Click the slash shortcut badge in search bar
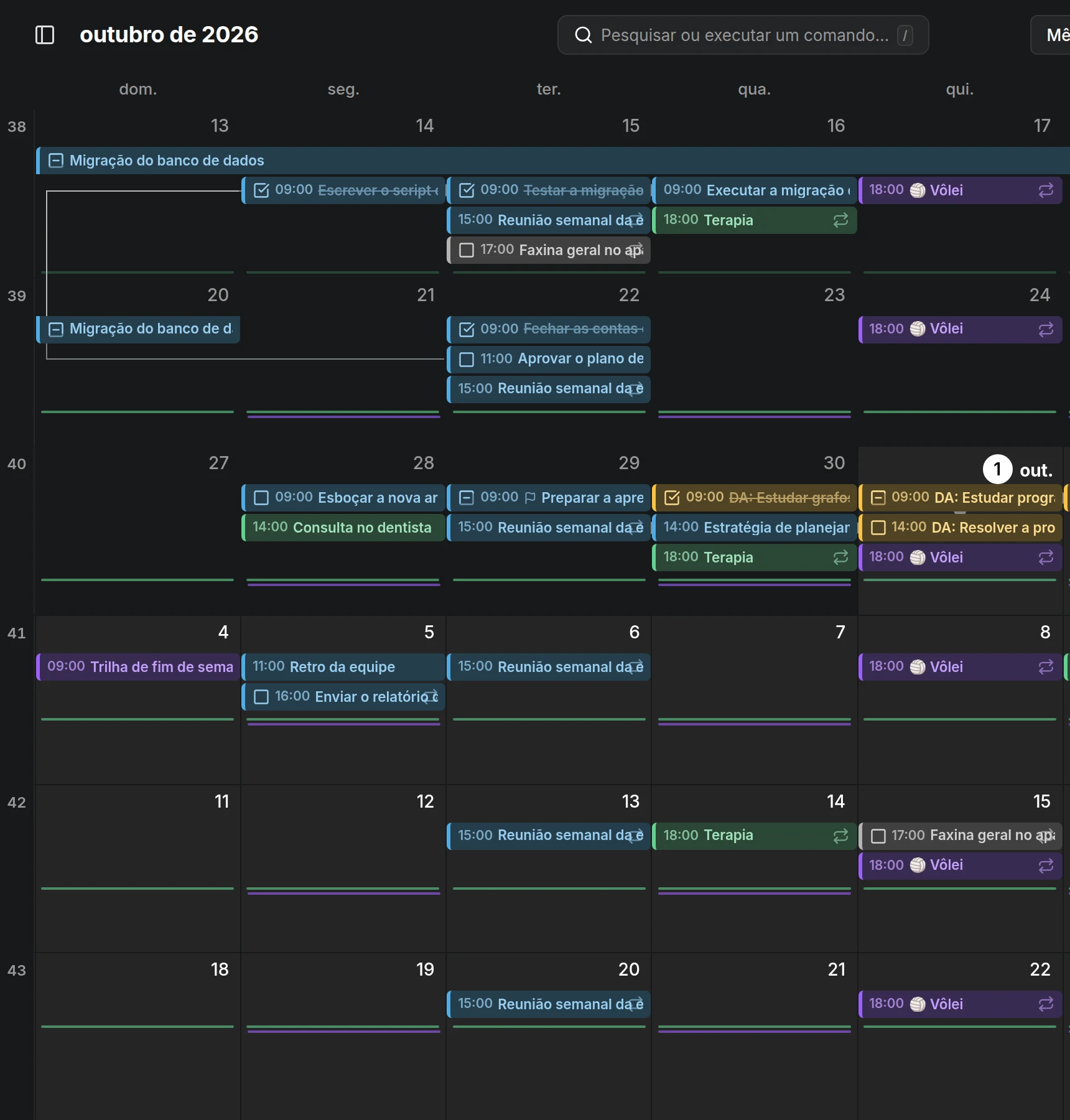The height and width of the screenshot is (1120, 1070). [x=905, y=35]
